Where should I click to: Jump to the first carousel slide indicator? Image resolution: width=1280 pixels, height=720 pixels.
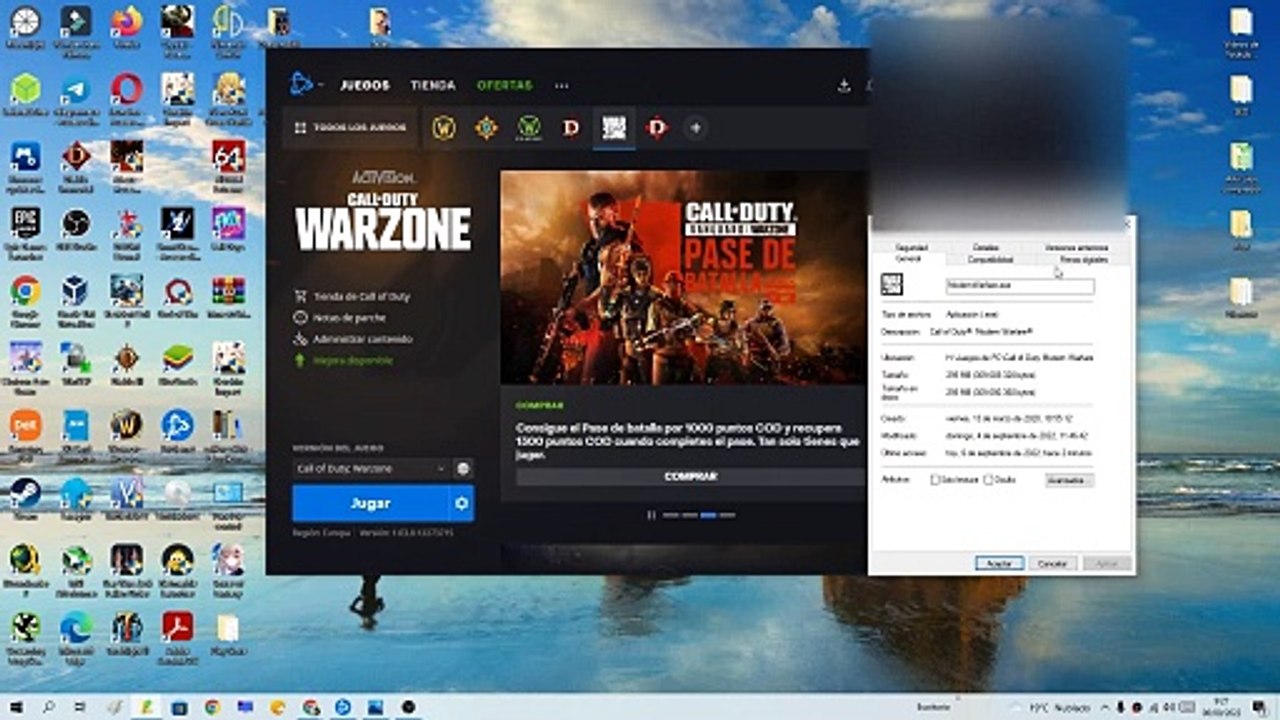pyautogui.click(x=670, y=515)
